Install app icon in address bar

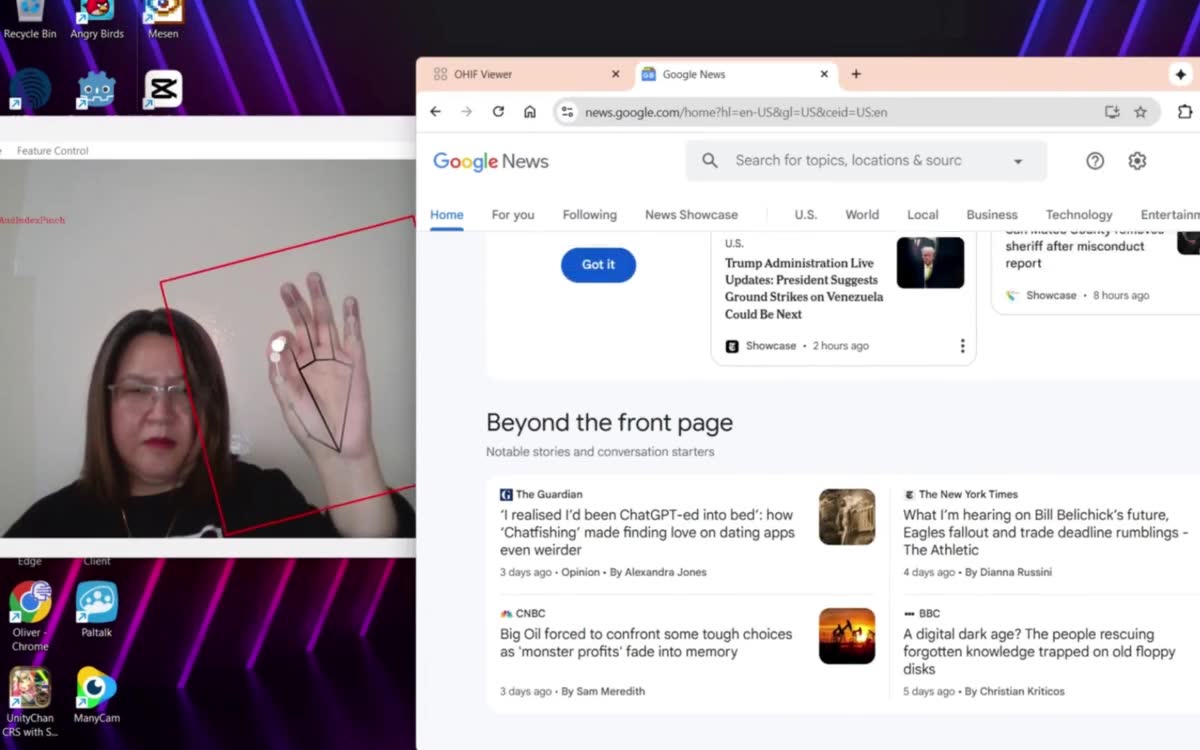[x=1112, y=112]
